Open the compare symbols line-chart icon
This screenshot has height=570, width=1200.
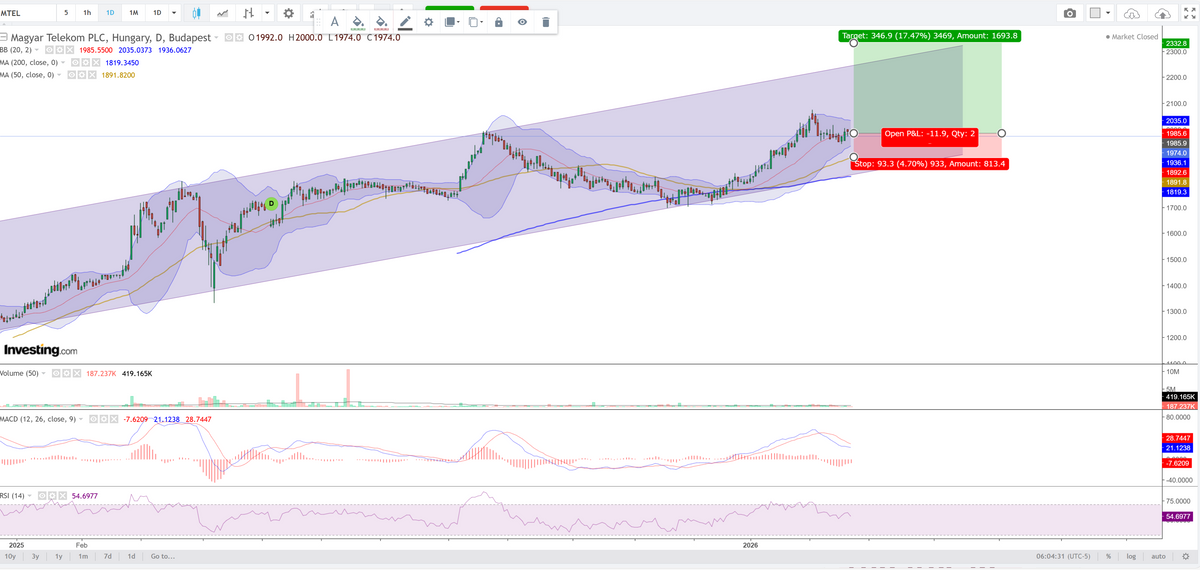click(221, 13)
